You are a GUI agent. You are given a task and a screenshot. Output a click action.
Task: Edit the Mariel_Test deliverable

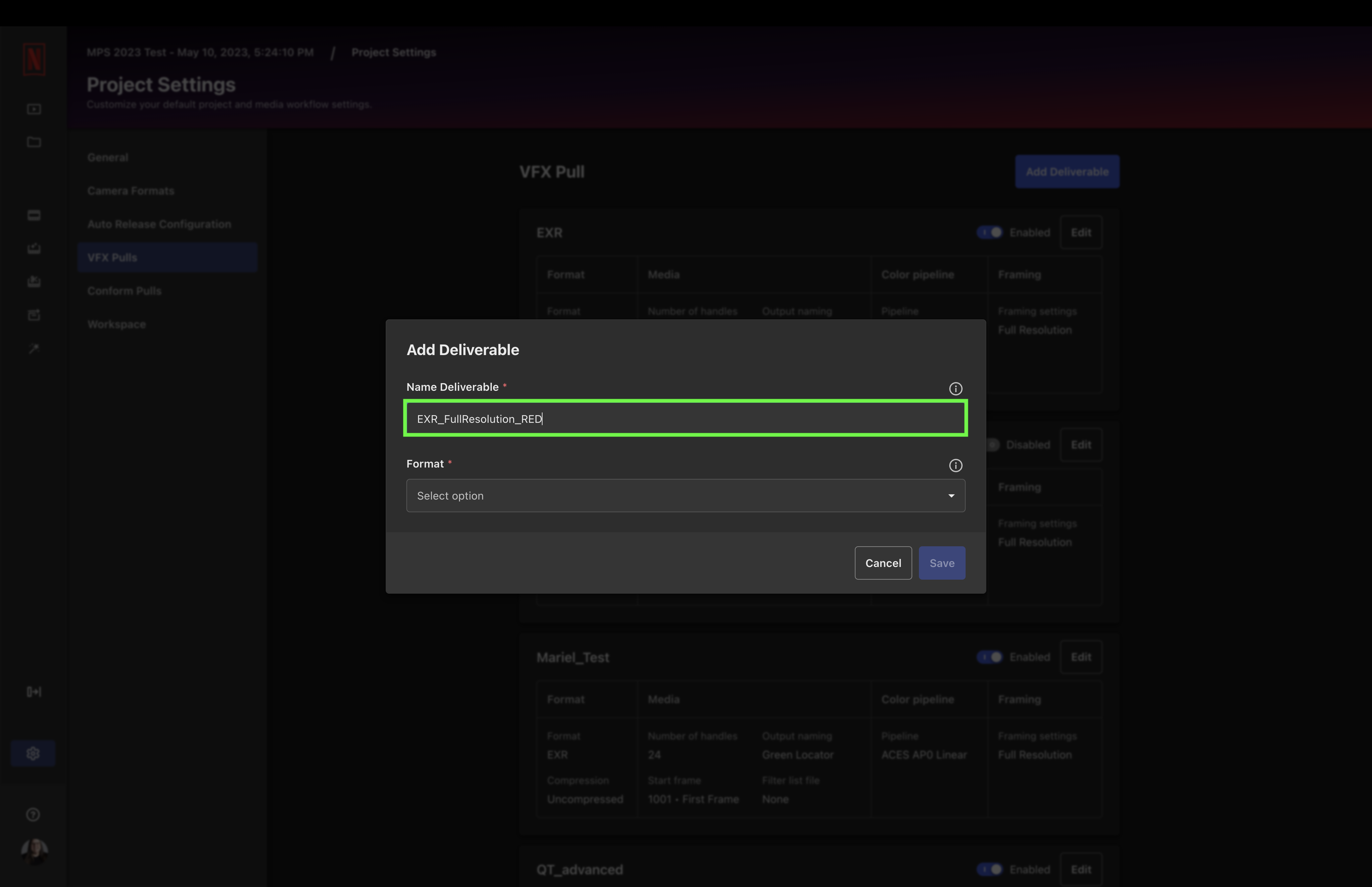point(1081,657)
